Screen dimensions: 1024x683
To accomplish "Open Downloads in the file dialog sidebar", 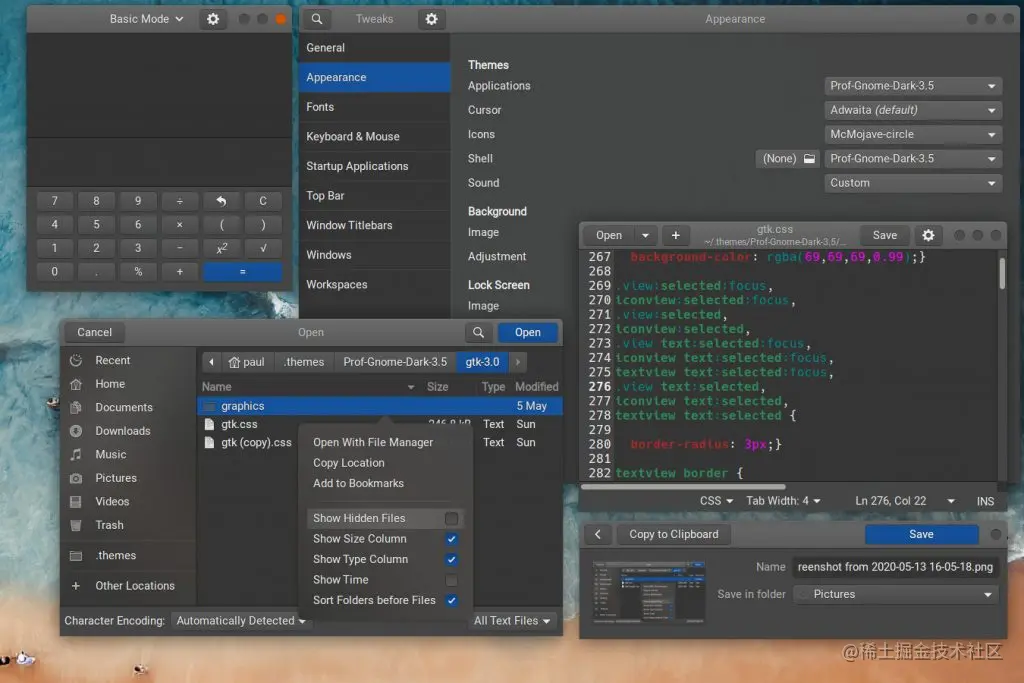I will [129, 431].
